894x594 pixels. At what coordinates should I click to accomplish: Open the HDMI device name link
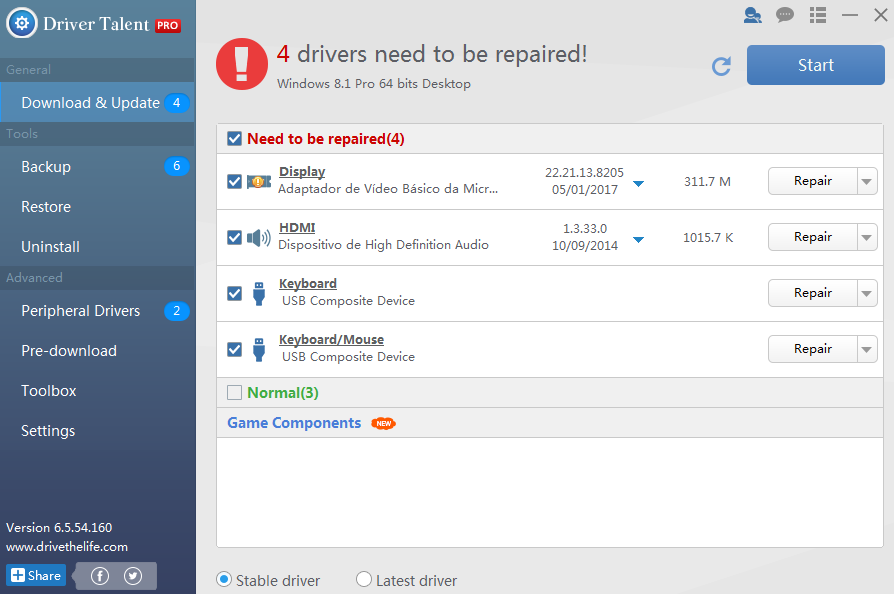[x=296, y=227]
